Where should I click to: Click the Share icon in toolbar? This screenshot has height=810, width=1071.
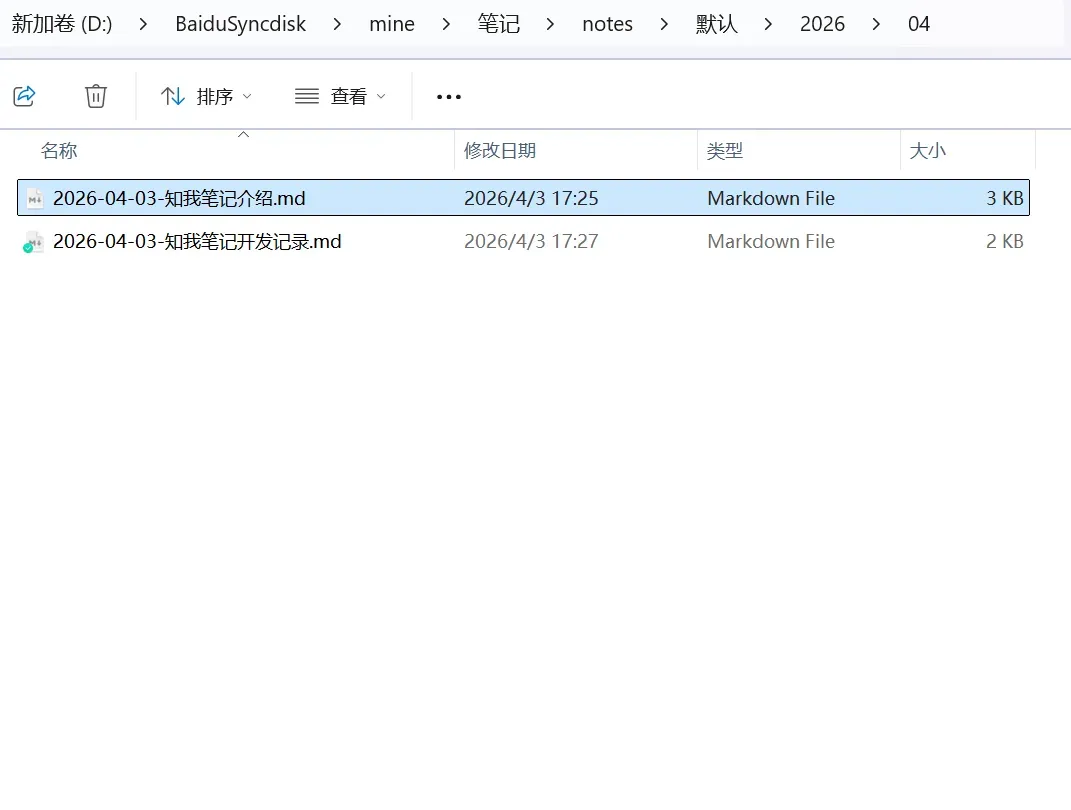pos(25,96)
